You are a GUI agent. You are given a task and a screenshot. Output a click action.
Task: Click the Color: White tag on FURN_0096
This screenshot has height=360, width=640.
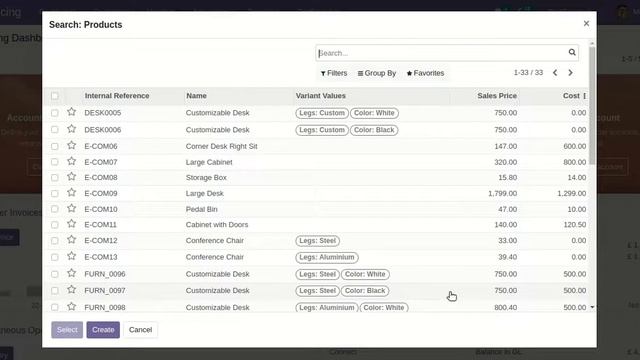[x=365, y=274]
